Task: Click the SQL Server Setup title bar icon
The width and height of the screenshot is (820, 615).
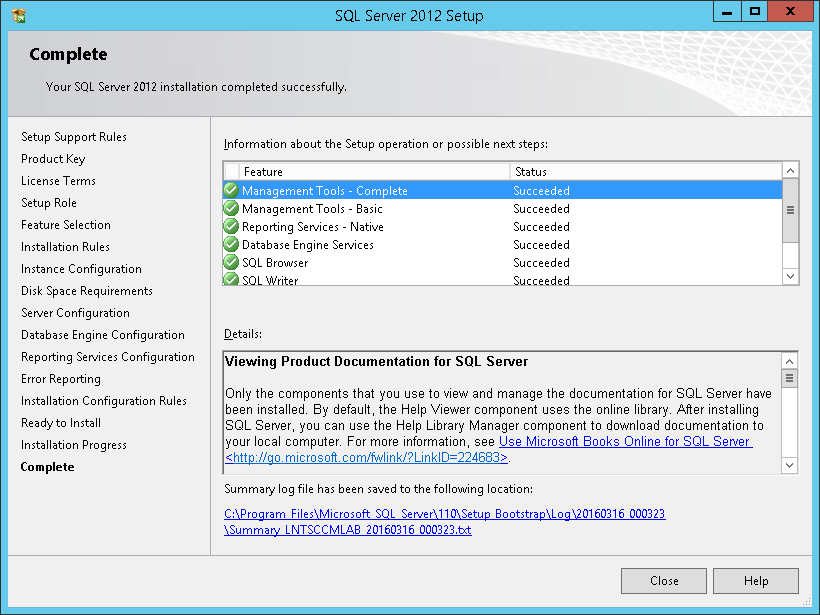Action: (18, 16)
